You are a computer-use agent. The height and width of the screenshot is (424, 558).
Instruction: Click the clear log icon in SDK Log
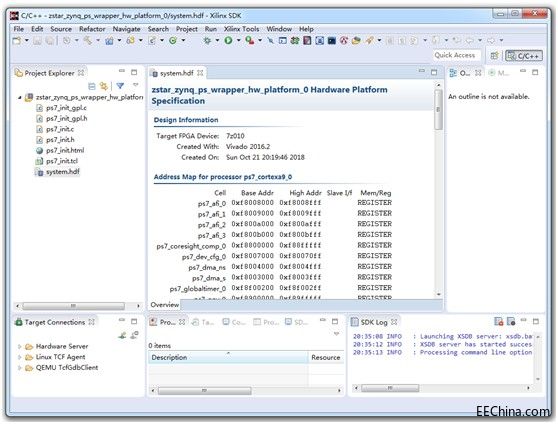[499, 321]
